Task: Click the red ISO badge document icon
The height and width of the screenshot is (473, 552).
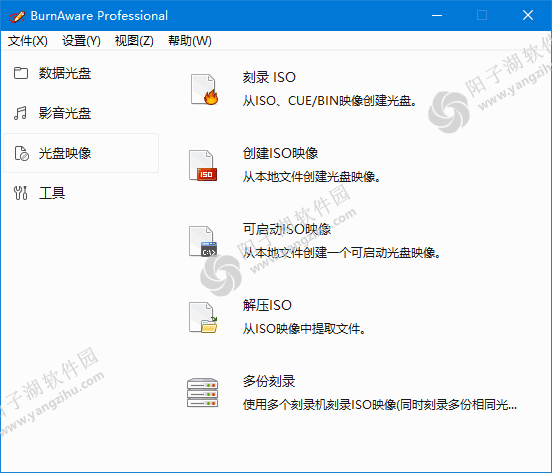Action: pyautogui.click(x=203, y=165)
